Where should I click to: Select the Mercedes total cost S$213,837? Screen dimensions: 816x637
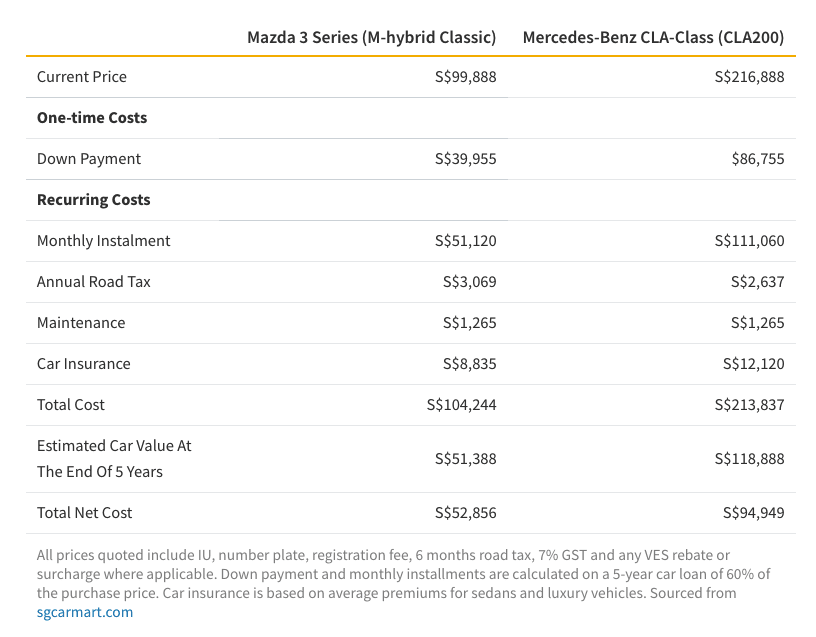coord(749,405)
